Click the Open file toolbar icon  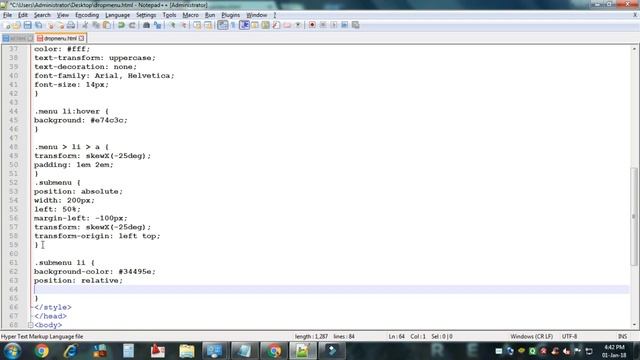click(16, 25)
